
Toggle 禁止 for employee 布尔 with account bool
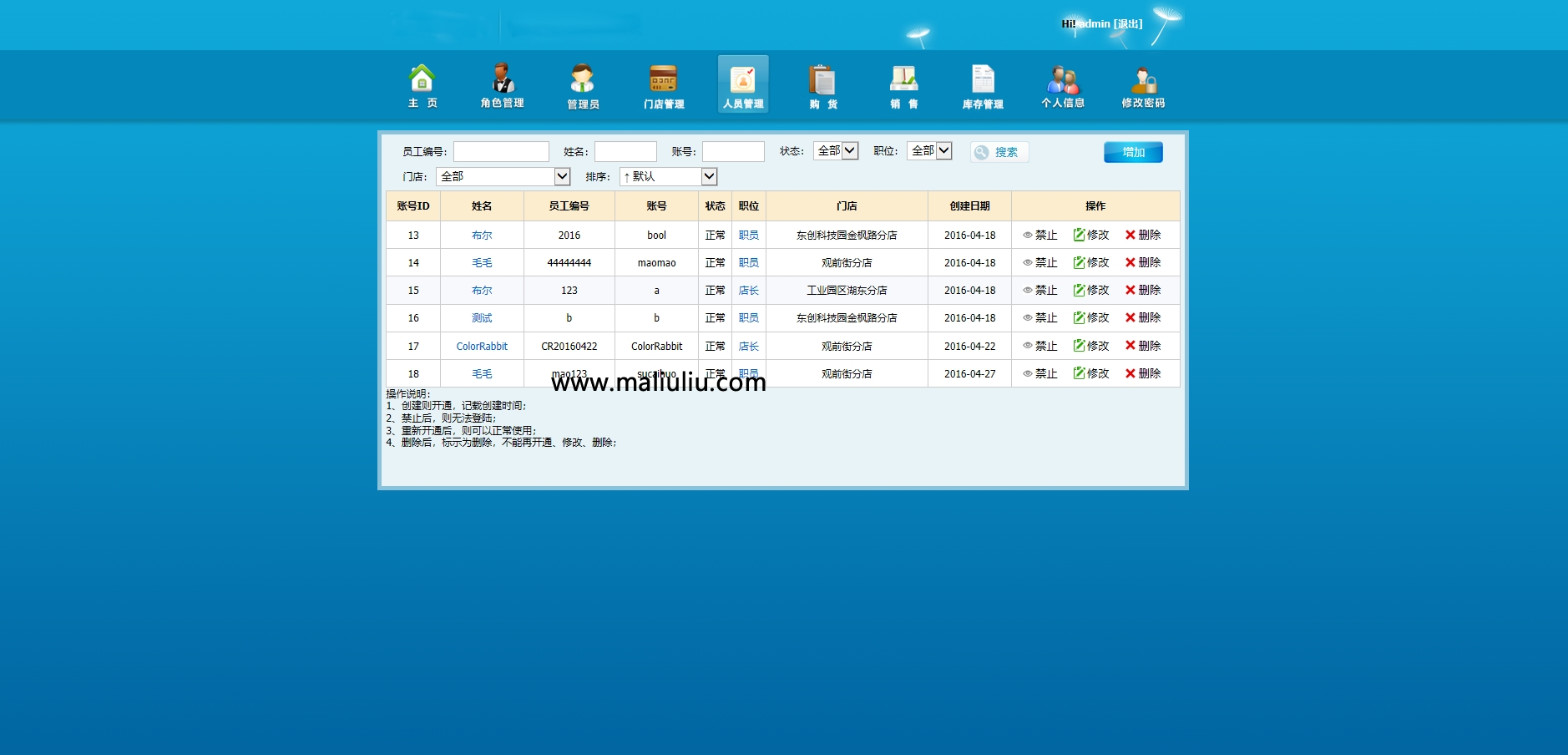pyautogui.click(x=1040, y=235)
